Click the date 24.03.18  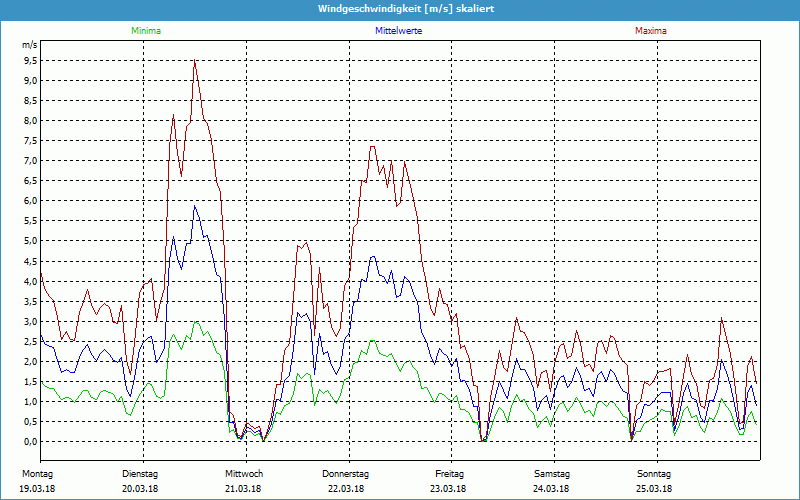(551, 489)
